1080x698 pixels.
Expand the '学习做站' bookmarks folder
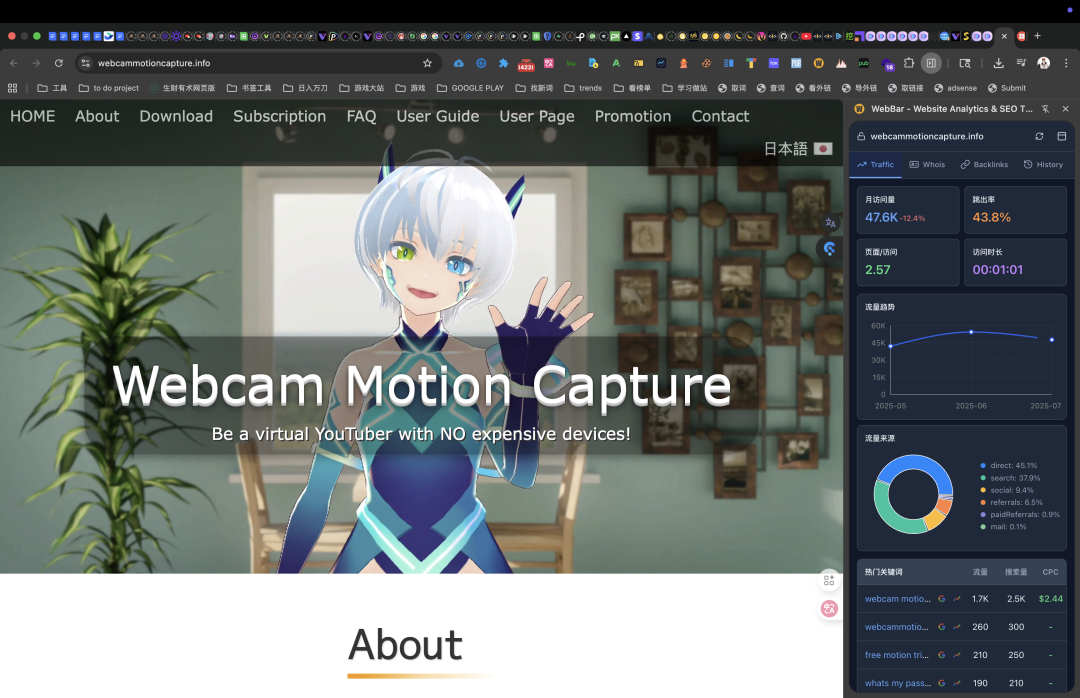[x=685, y=88]
